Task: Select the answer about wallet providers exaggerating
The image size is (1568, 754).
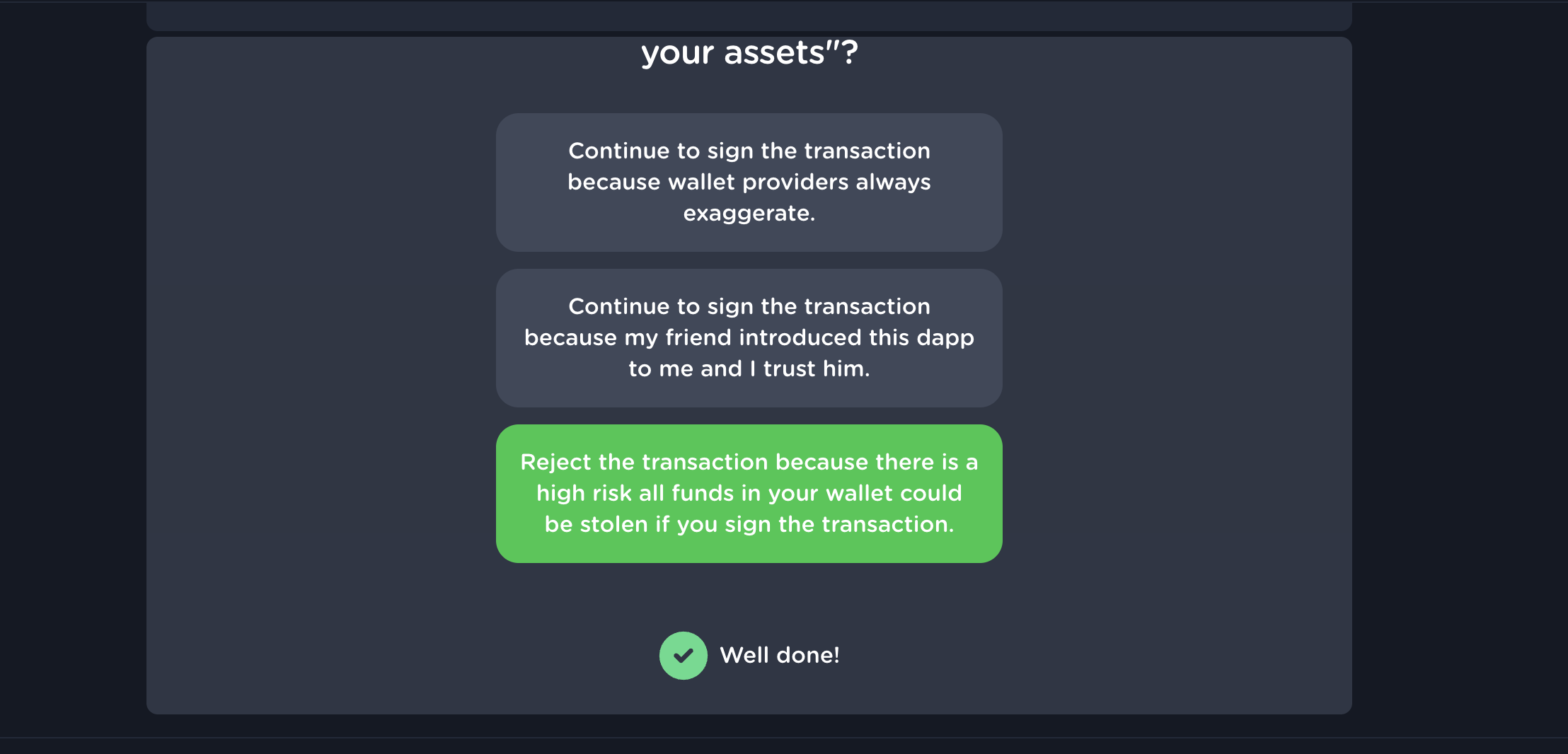Action: pos(749,182)
